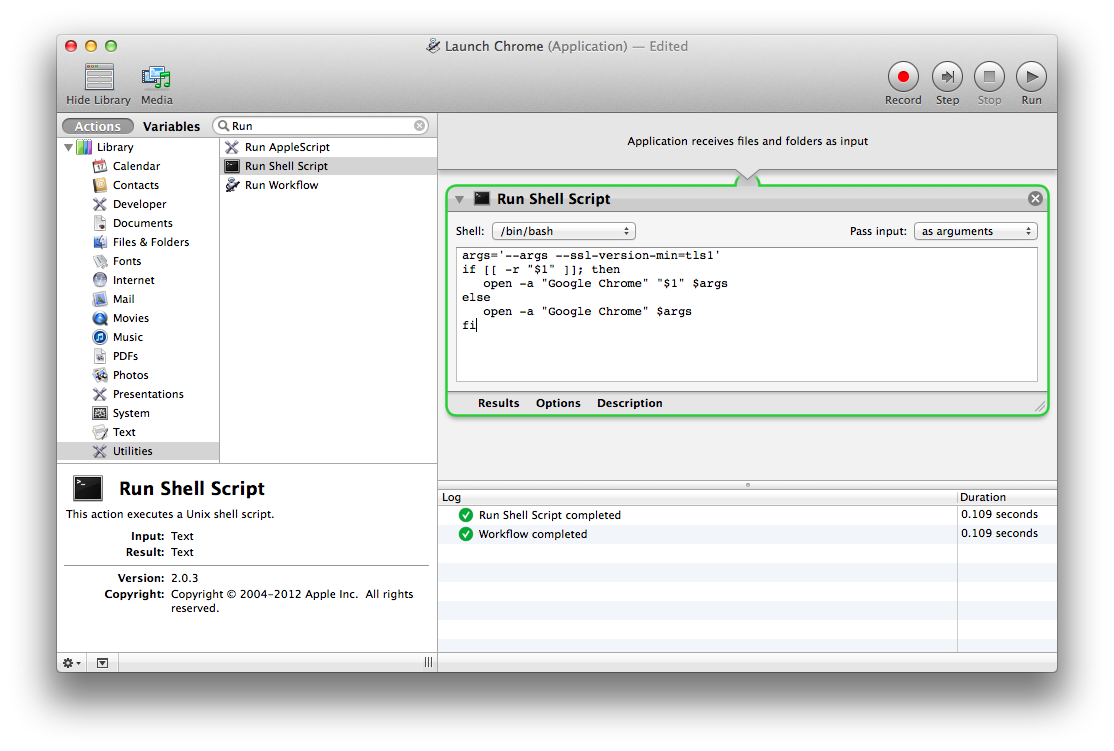The image size is (1114, 751).
Task: Click the 0.109 seconds duration for Workflow completed
Action: click(x=999, y=534)
